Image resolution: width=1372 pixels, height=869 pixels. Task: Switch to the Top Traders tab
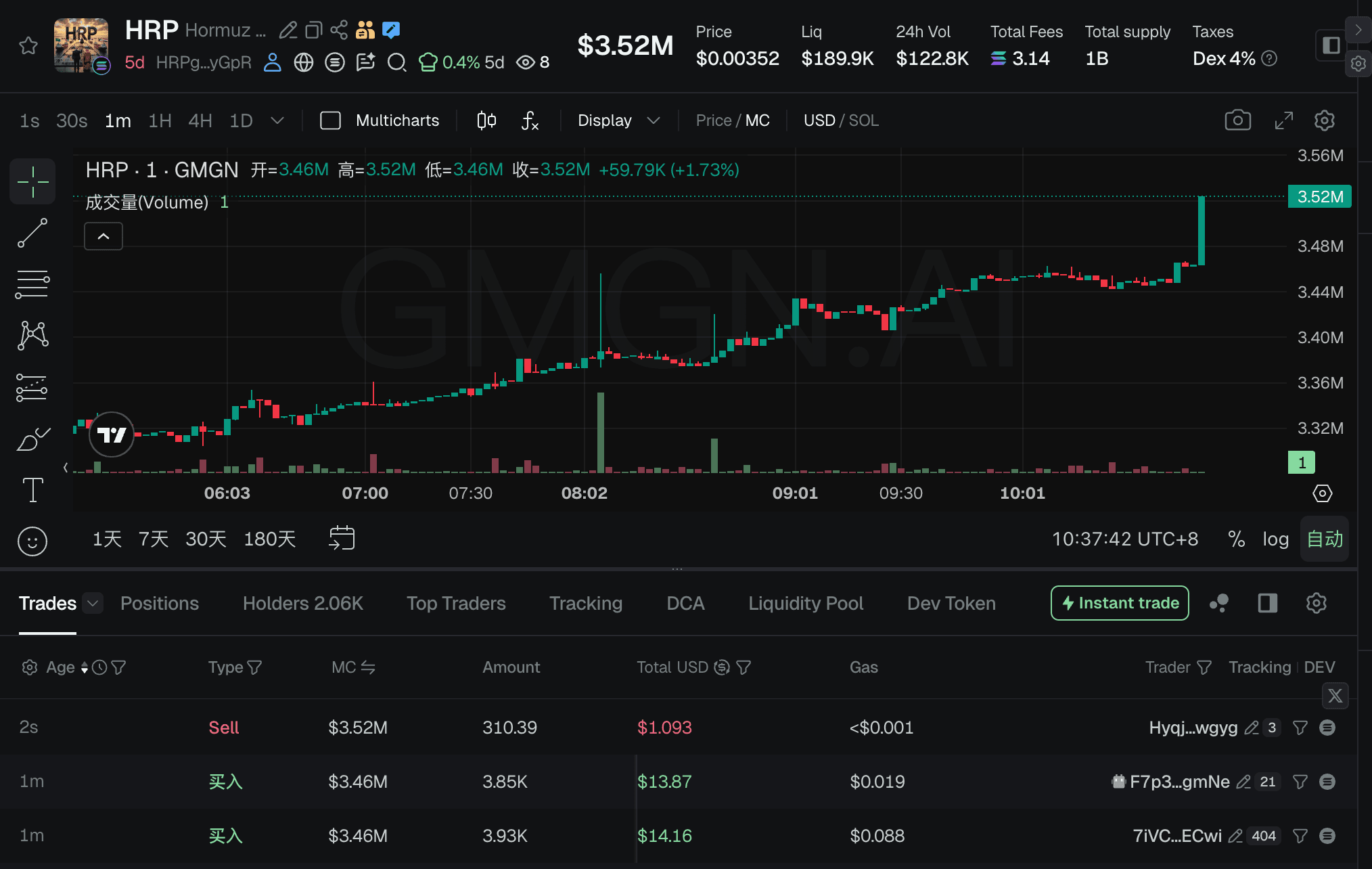456,603
